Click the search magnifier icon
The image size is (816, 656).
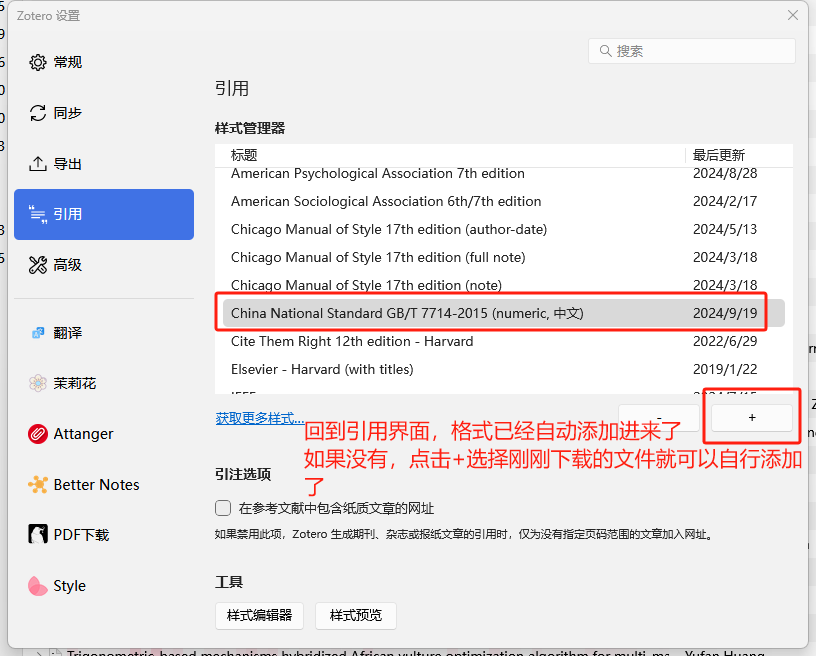(605, 50)
